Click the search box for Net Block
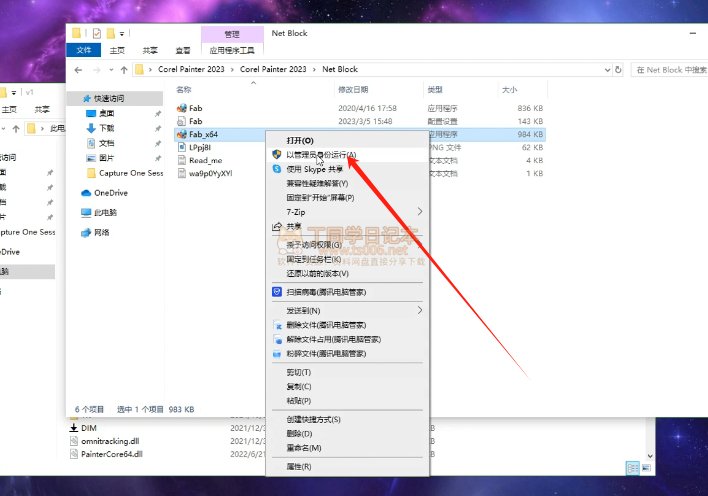The image size is (708, 496). [x=670, y=70]
